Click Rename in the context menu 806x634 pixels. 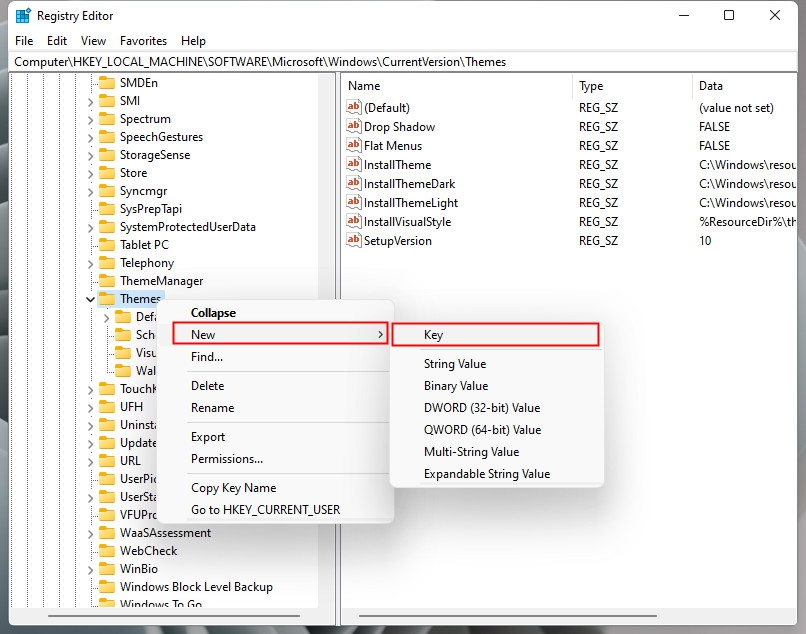(276, 408)
